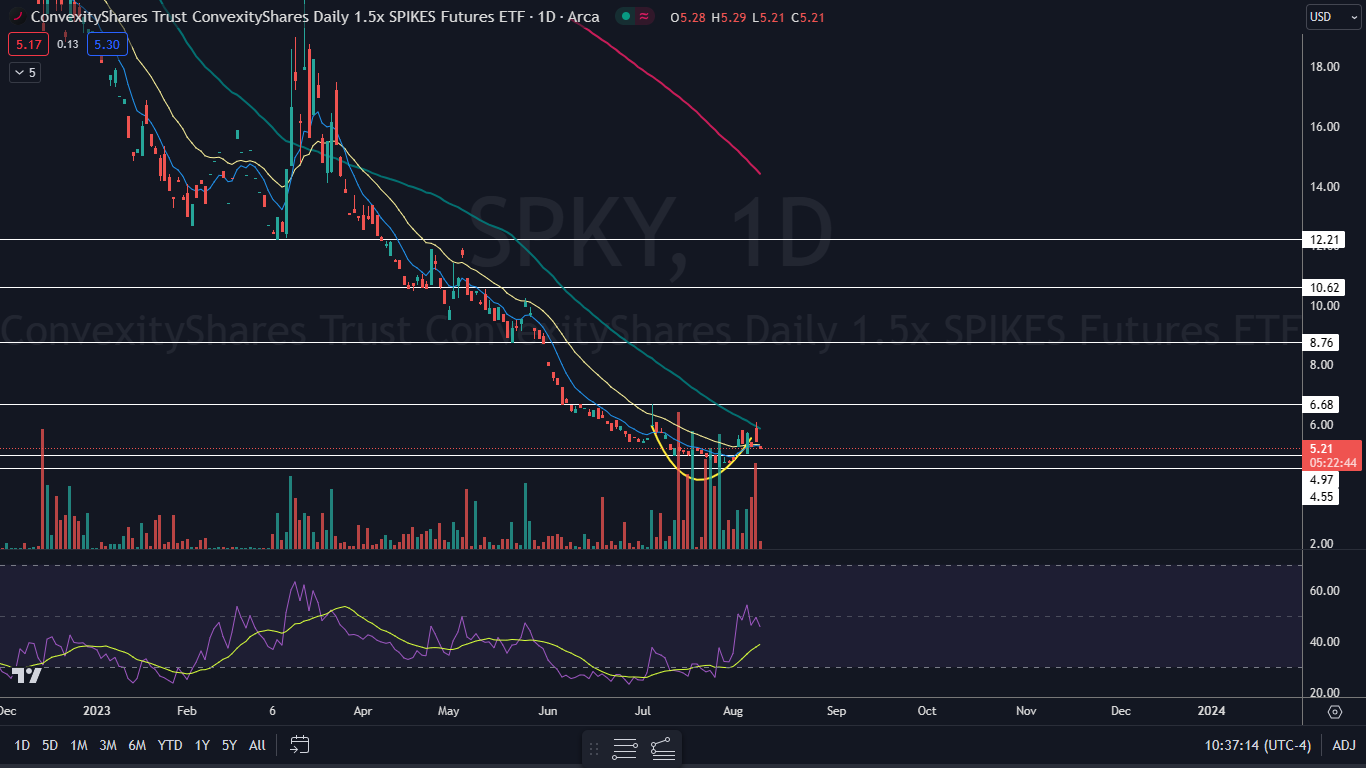This screenshot has width=1366, height=768.
Task: Click the chart settings hexagon icon
Action: (1335, 711)
